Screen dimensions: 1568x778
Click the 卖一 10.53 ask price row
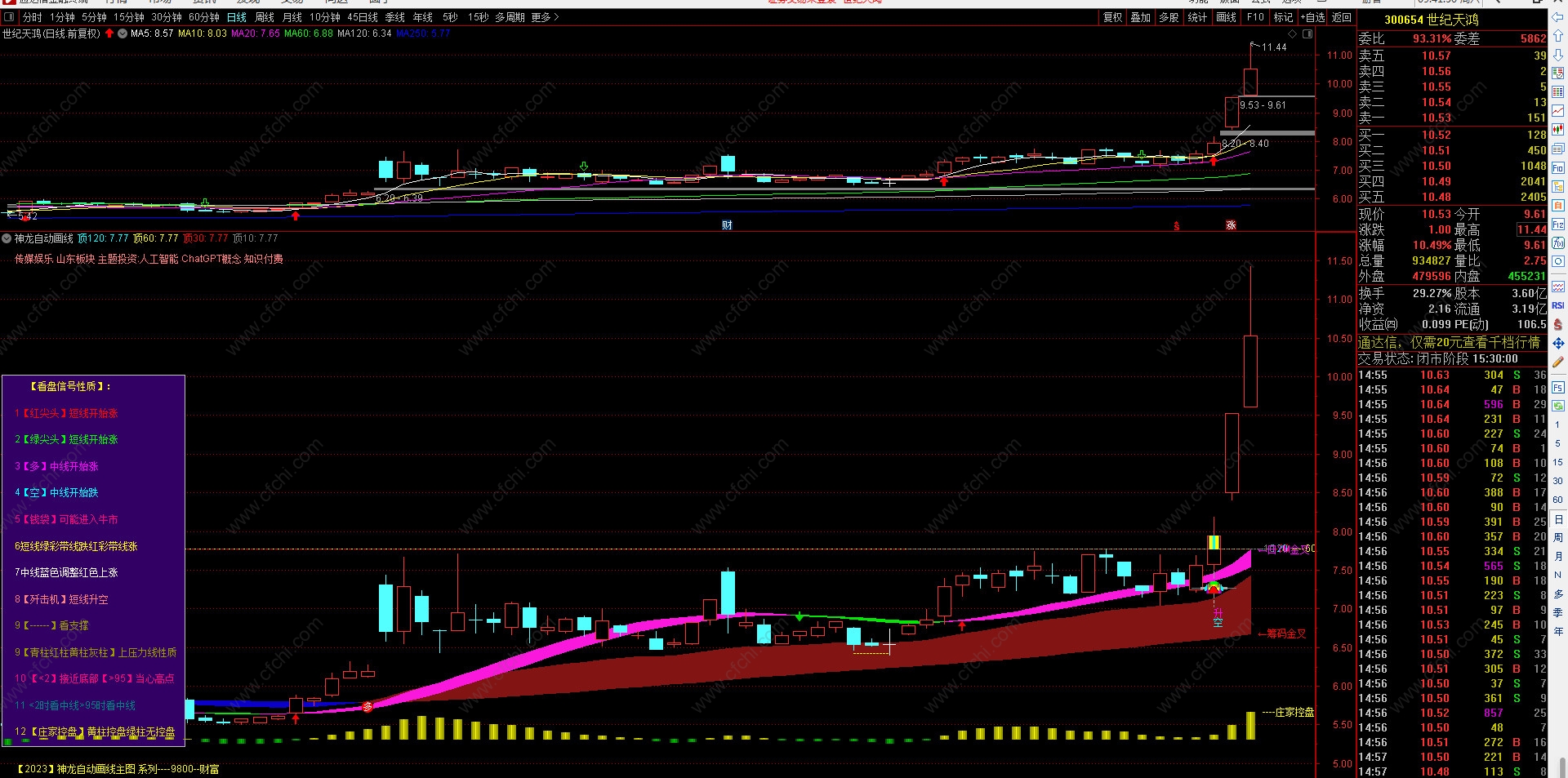click(x=1452, y=118)
